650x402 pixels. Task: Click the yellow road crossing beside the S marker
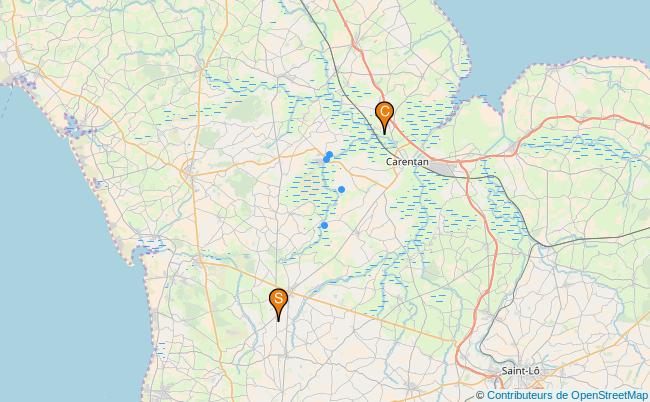292,292
